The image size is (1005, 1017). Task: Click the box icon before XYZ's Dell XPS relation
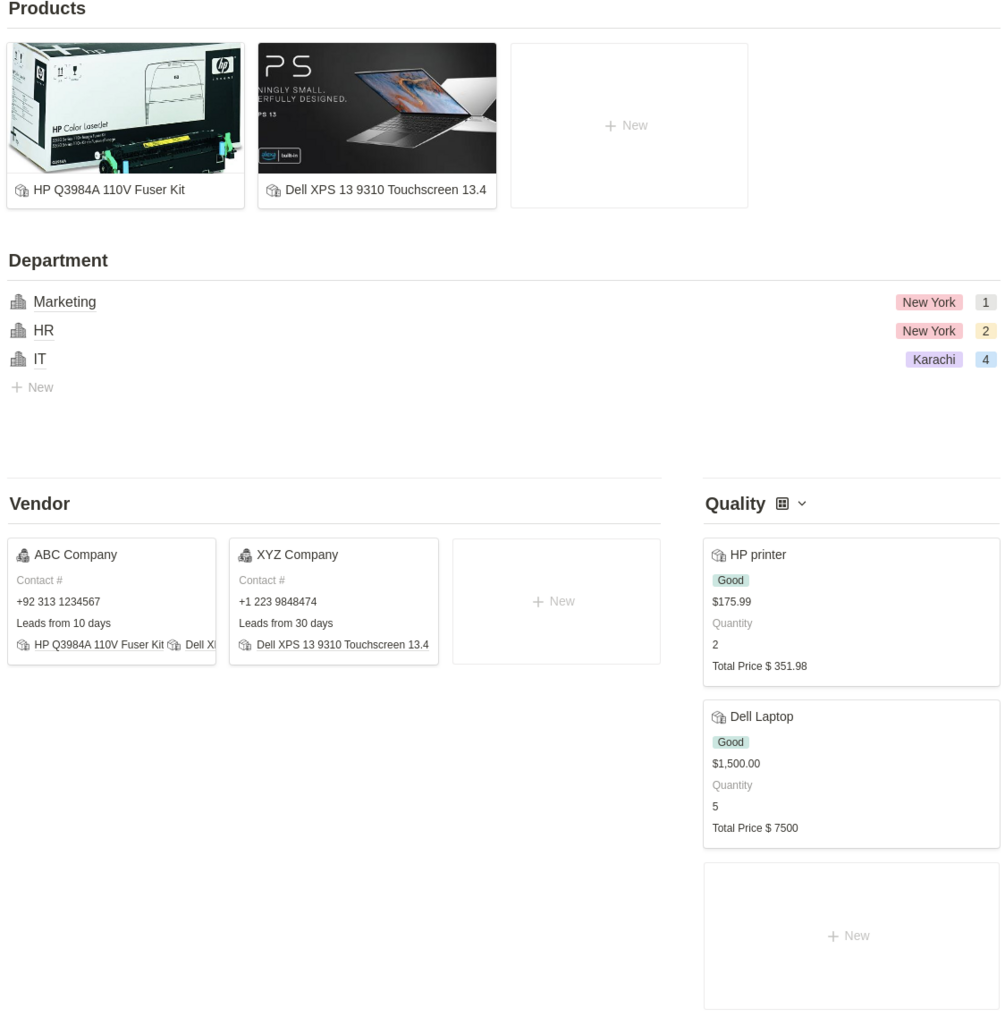(x=245, y=645)
